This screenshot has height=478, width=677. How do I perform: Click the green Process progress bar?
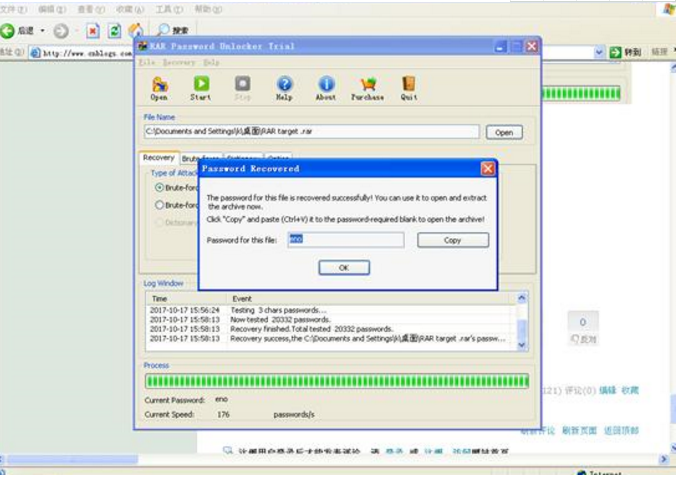click(337, 381)
